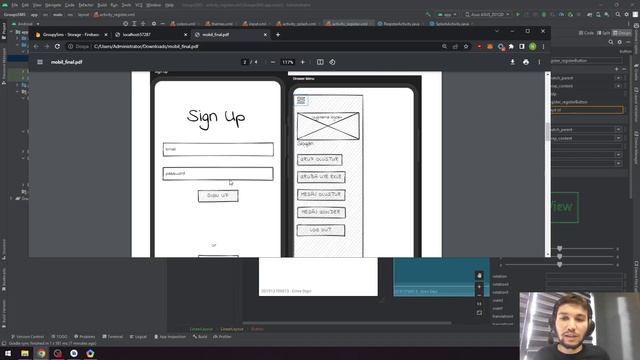This screenshot has width=640, height=360.
Task: Open the Profiler tool window
Action: coord(222,337)
